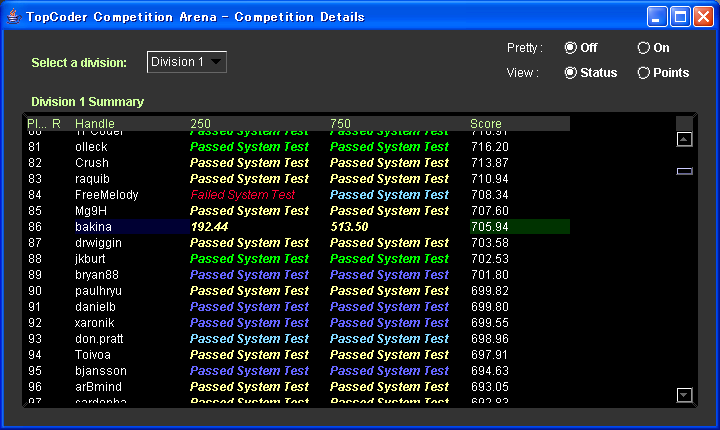Click bakina's 192.44 score in 250 column

(209, 226)
